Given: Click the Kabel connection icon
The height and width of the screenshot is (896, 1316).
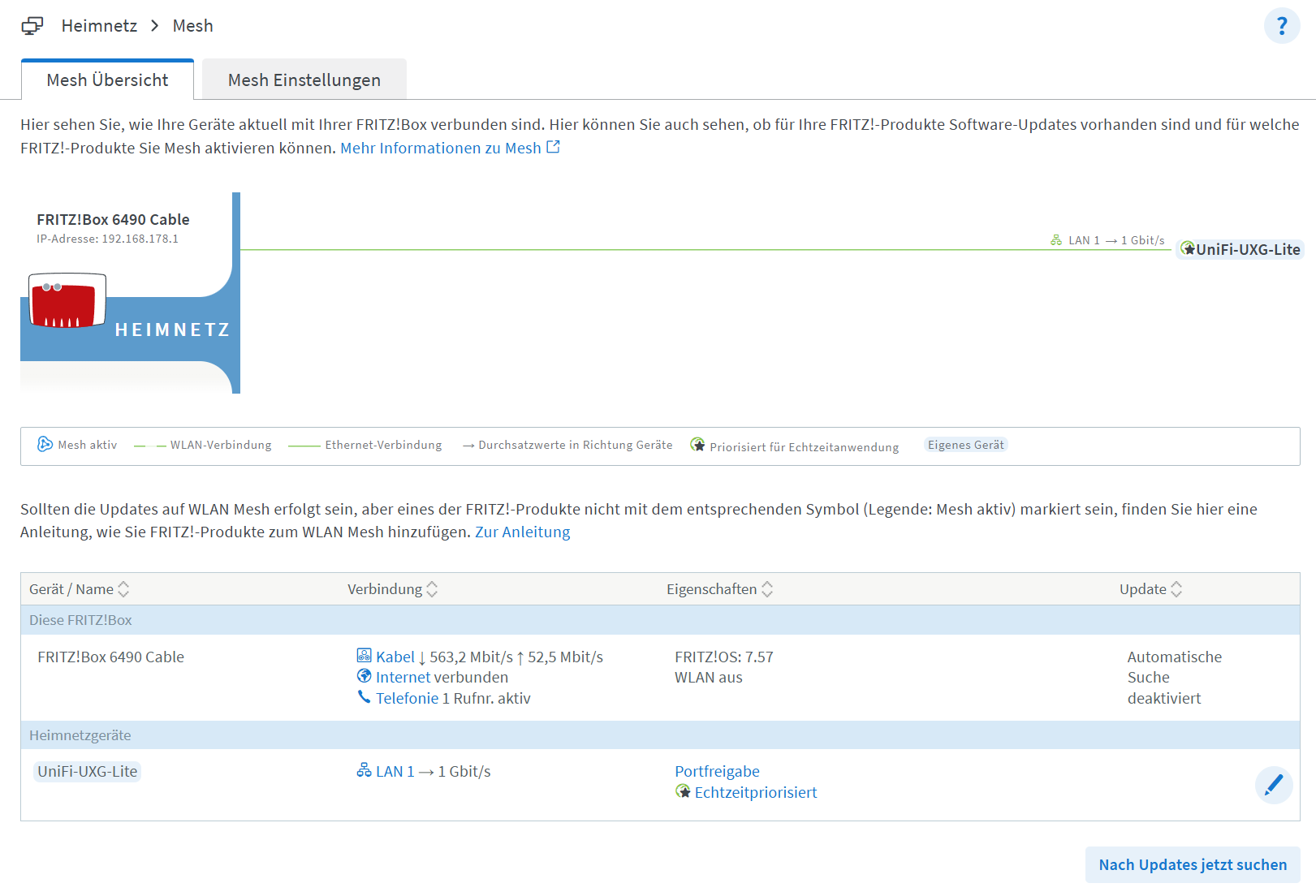Looking at the screenshot, I should click(x=364, y=655).
